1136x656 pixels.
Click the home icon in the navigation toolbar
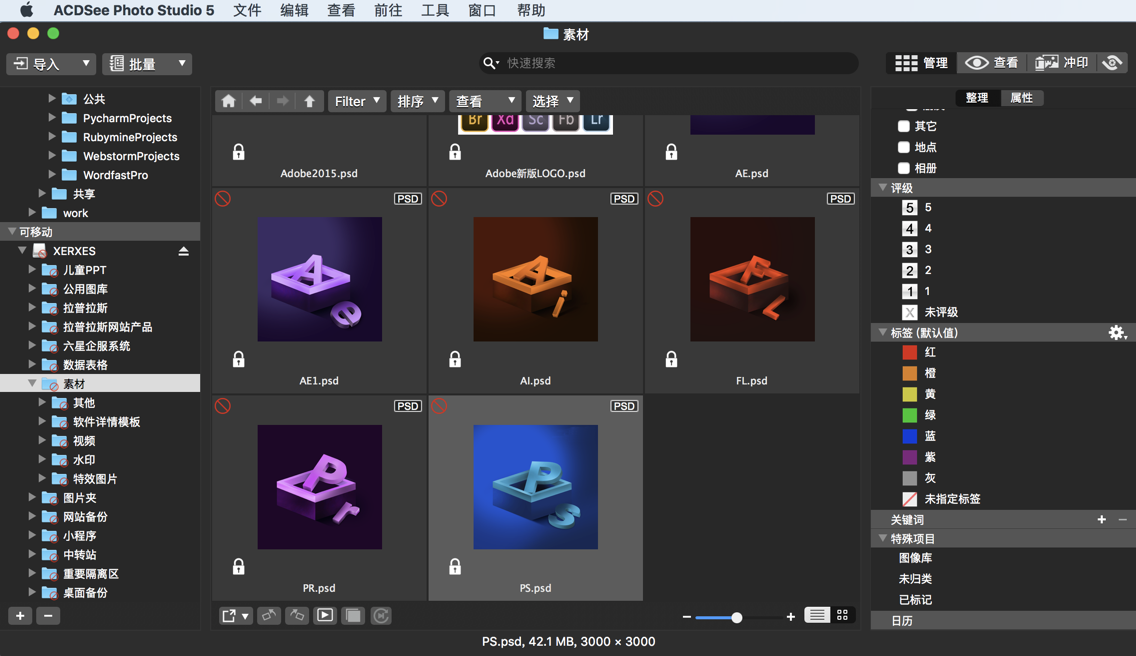click(x=228, y=101)
